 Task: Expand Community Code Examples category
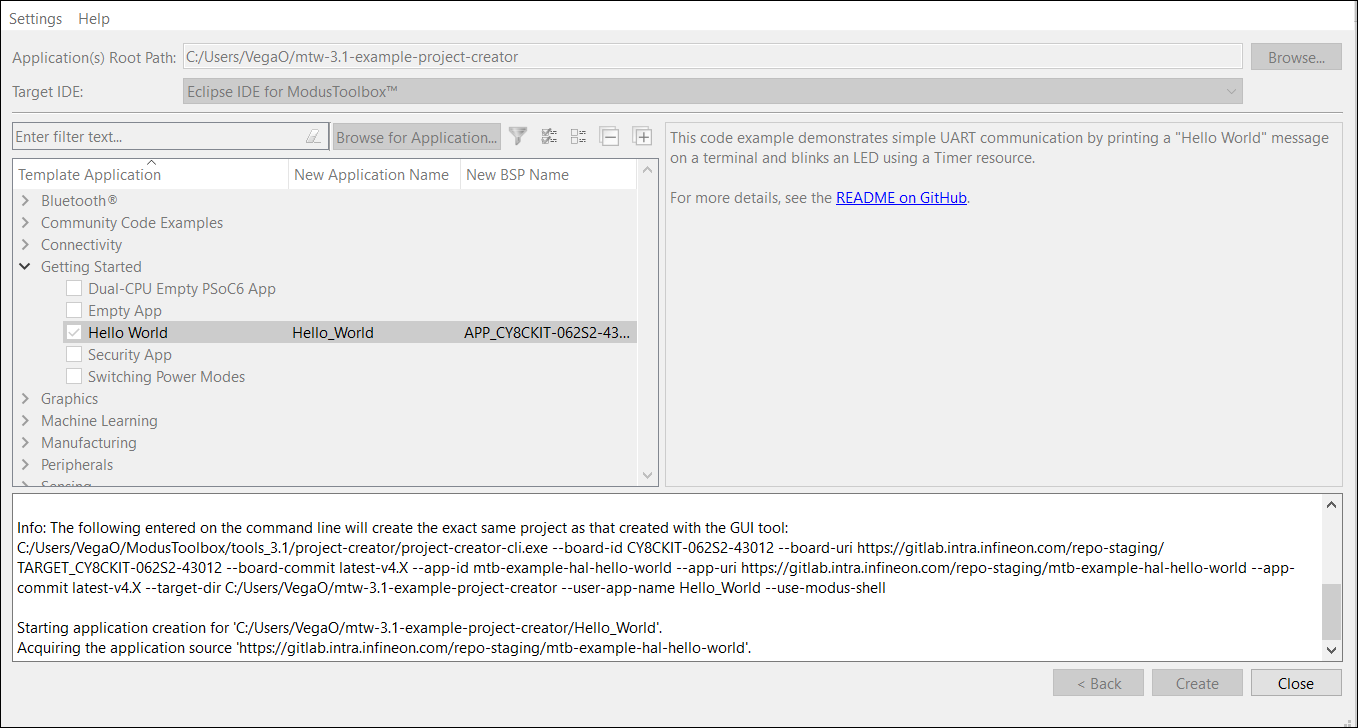pyautogui.click(x=25, y=222)
